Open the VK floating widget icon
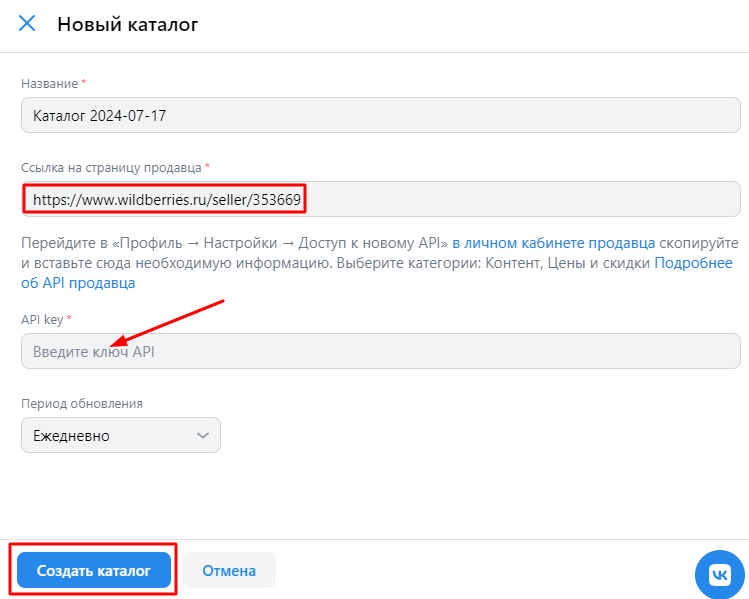 click(x=719, y=574)
